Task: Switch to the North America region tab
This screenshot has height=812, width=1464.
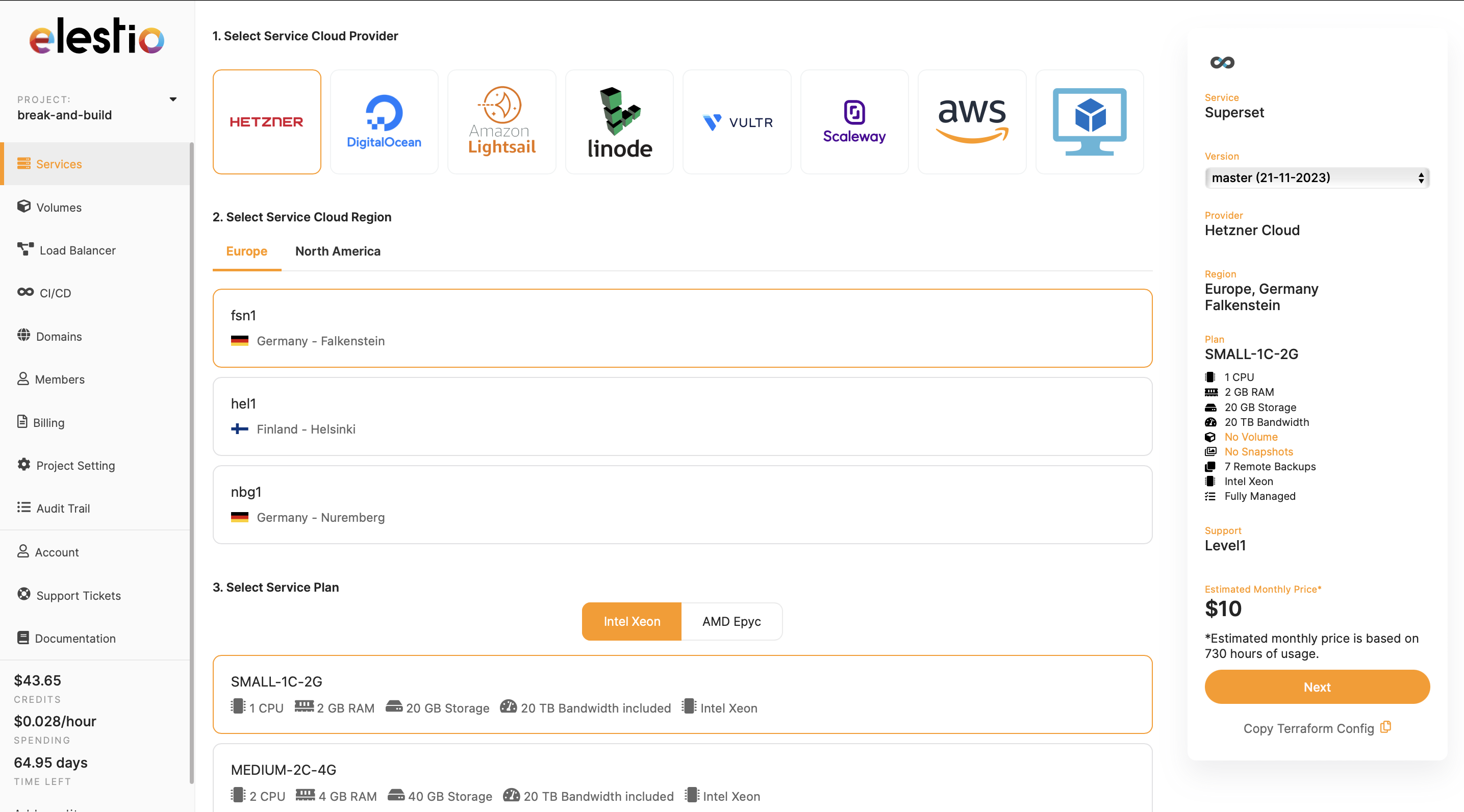Action: [338, 251]
